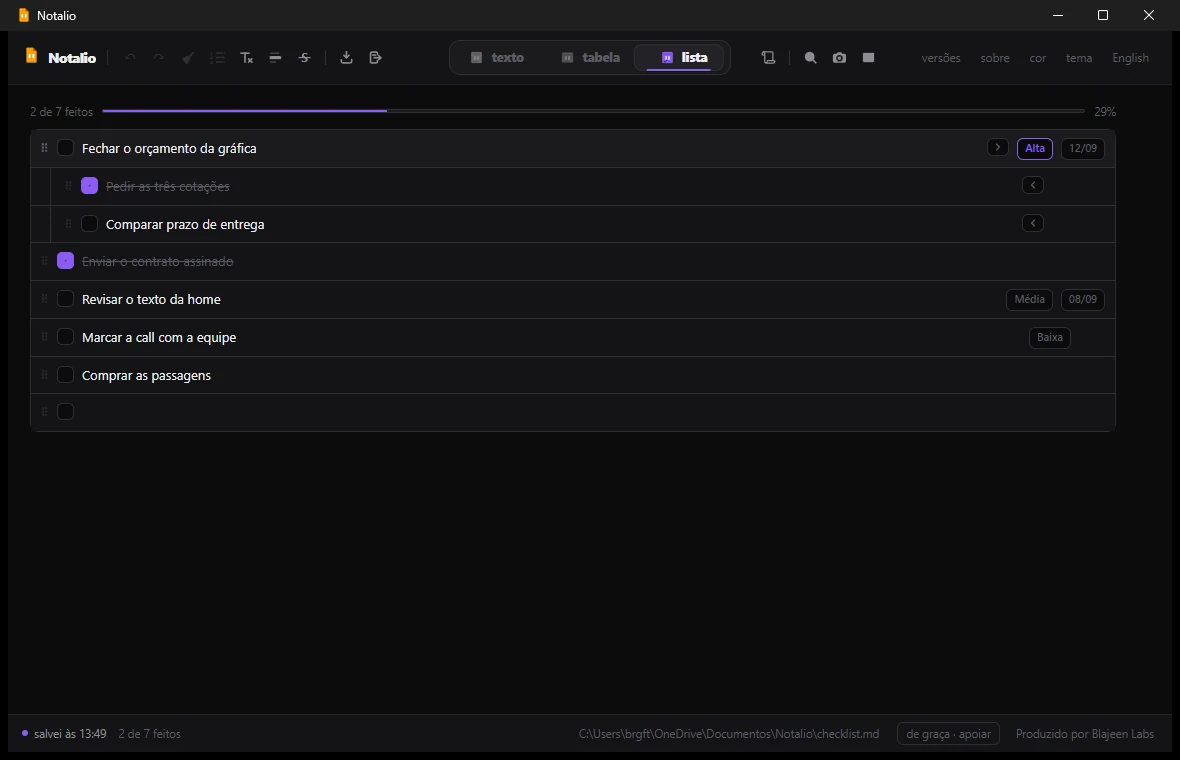Click the 'tema' option
1180x760 pixels.
[x=1079, y=58]
